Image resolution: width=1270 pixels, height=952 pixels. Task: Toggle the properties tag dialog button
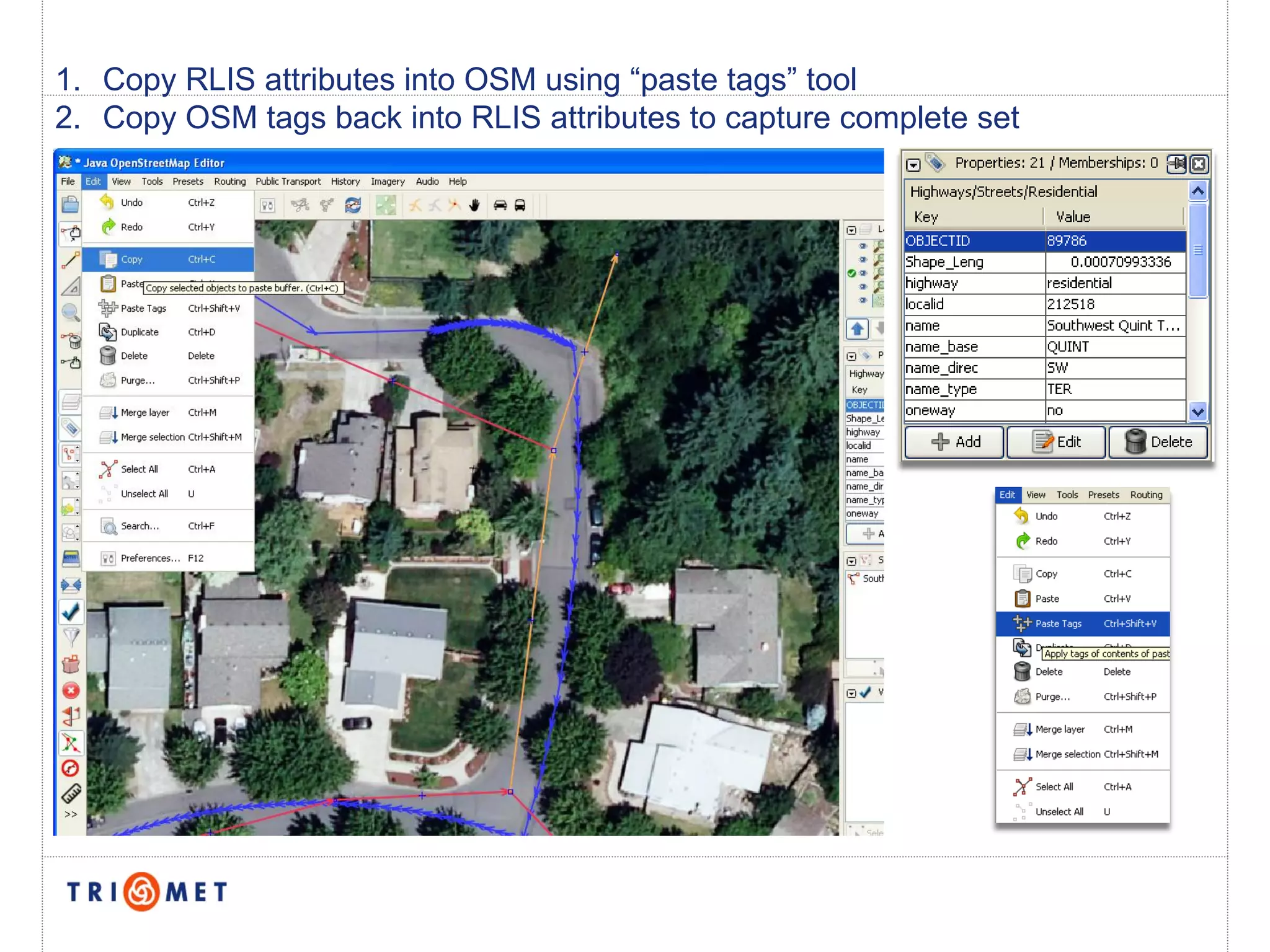tap(71, 428)
